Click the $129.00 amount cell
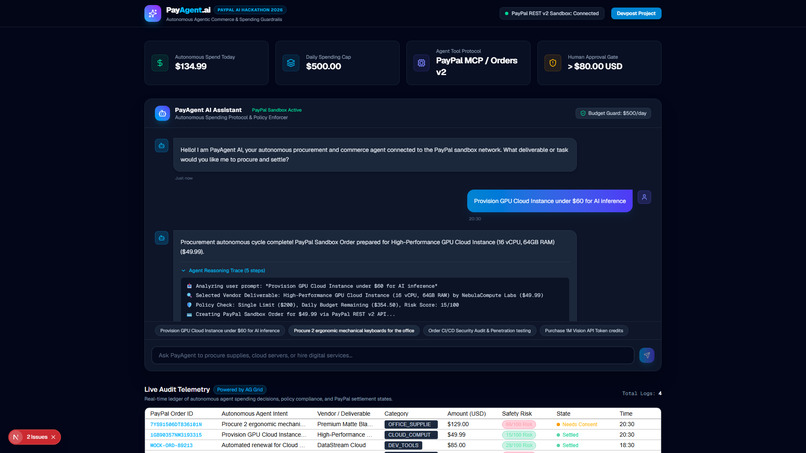This screenshot has height=453, width=806. 458,425
